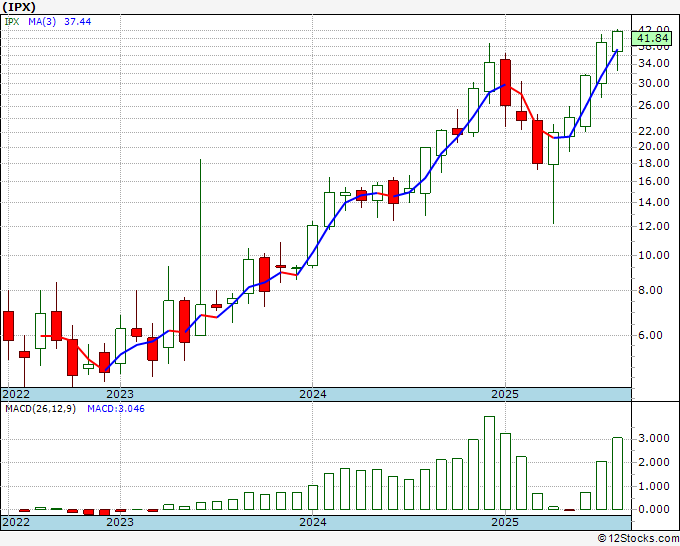Click the 30.00 price axis label
The height and width of the screenshot is (546, 680).
tap(655, 83)
